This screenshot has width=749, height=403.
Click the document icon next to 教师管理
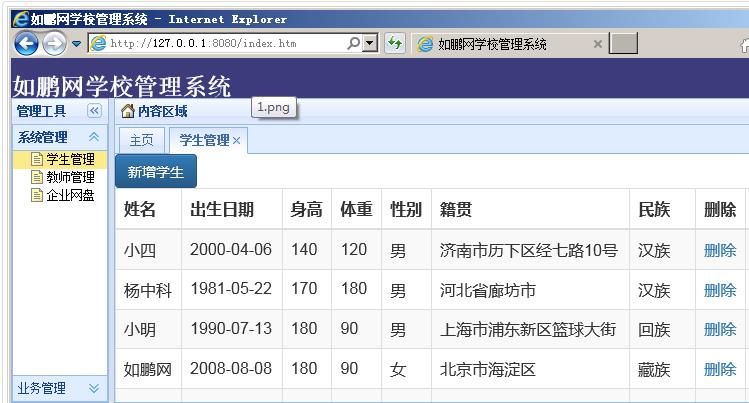(x=37, y=177)
